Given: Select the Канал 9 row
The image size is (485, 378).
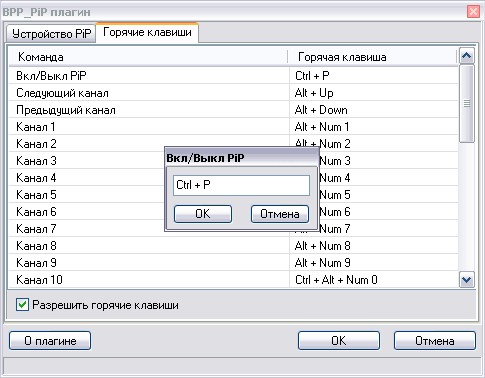Looking at the screenshot, I should tap(233, 263).
